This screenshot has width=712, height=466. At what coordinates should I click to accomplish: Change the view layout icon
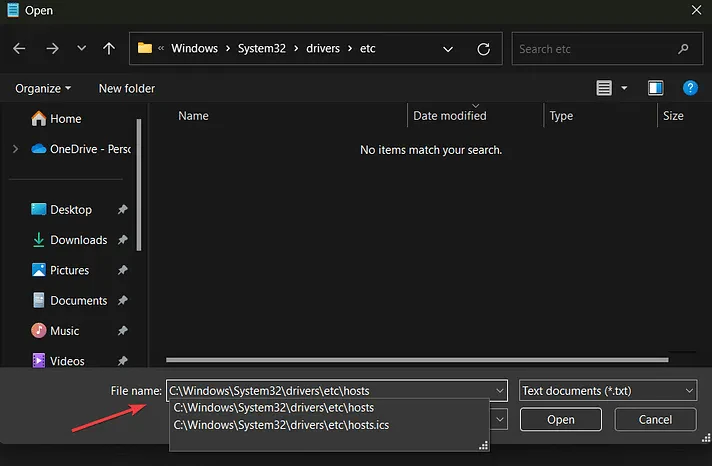point(603,88)
